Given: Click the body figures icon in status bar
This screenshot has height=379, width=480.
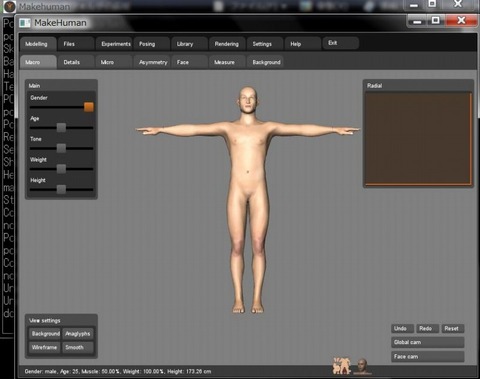Looking at the screenshot, I should click(x=342, y=366).
